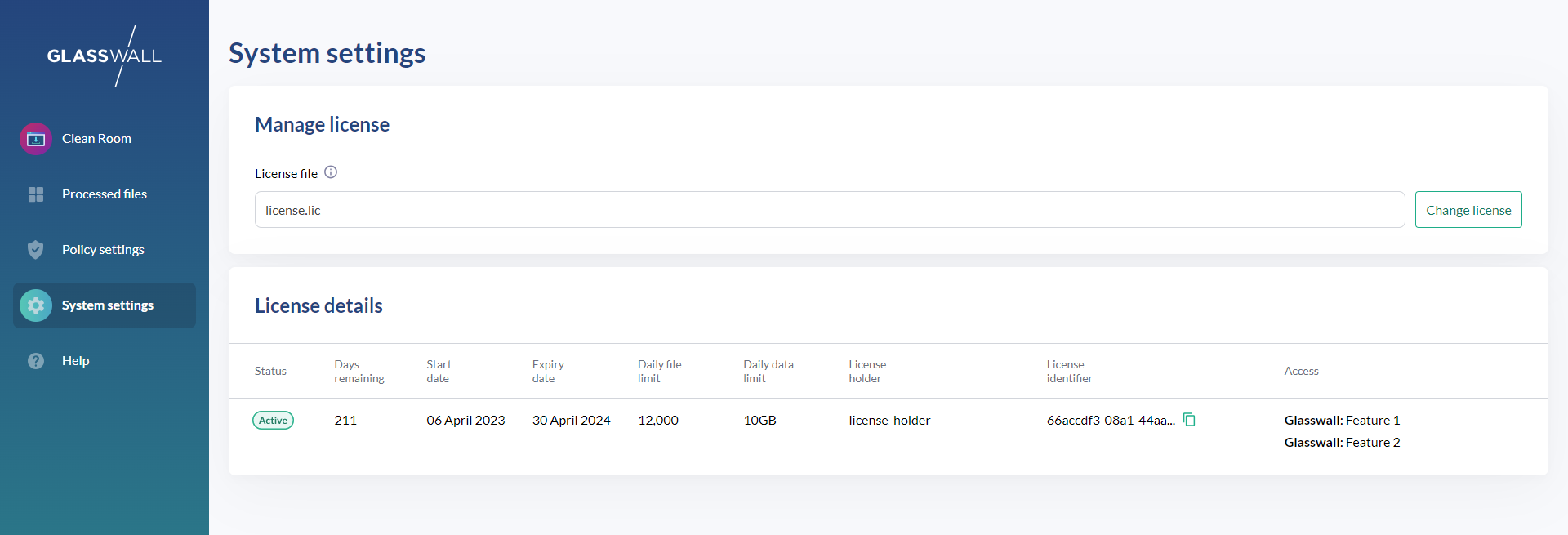Screen dimensions: 1568x535
Task: Click the License holder column header
Action: [x=866, y=372]
